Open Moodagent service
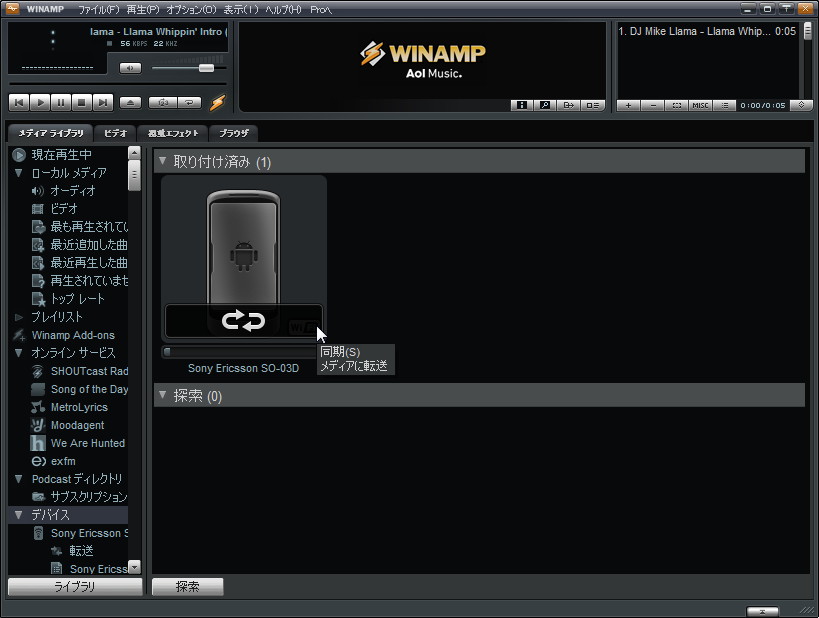This screenshot has width=819, height=618. pos(77,425)
